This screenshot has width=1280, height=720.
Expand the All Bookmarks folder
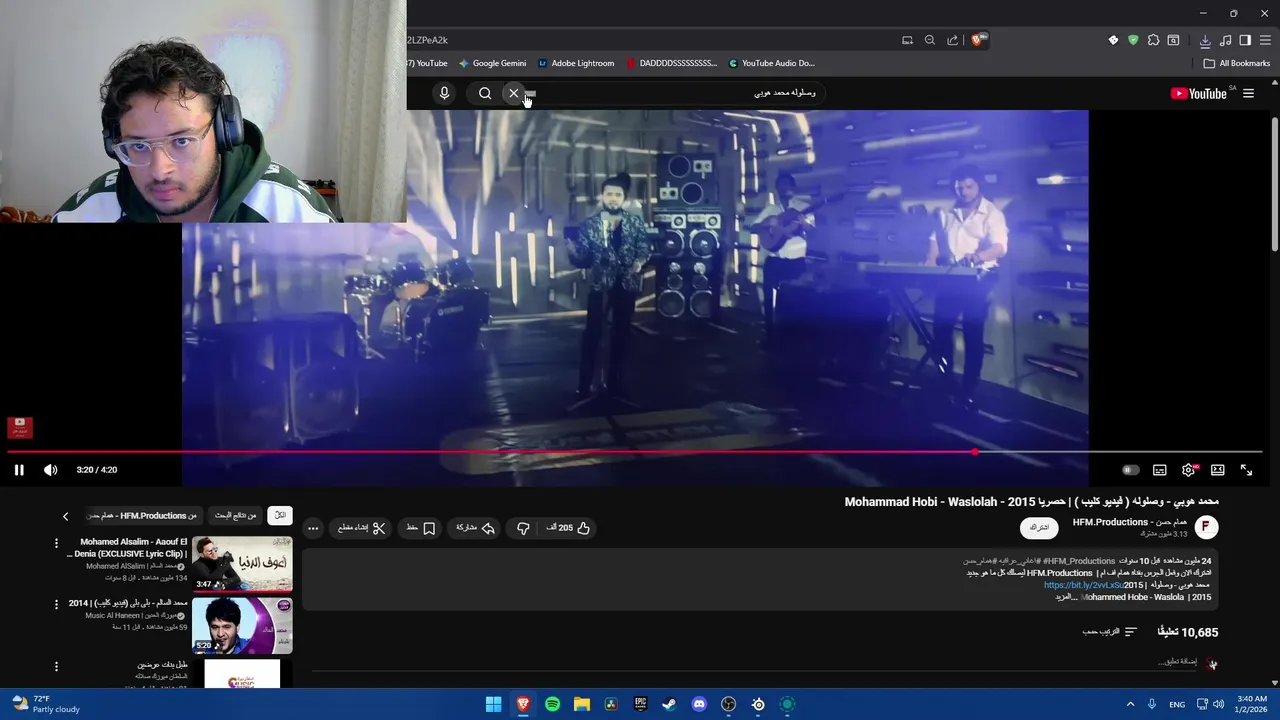click(x=1237, y=63)
